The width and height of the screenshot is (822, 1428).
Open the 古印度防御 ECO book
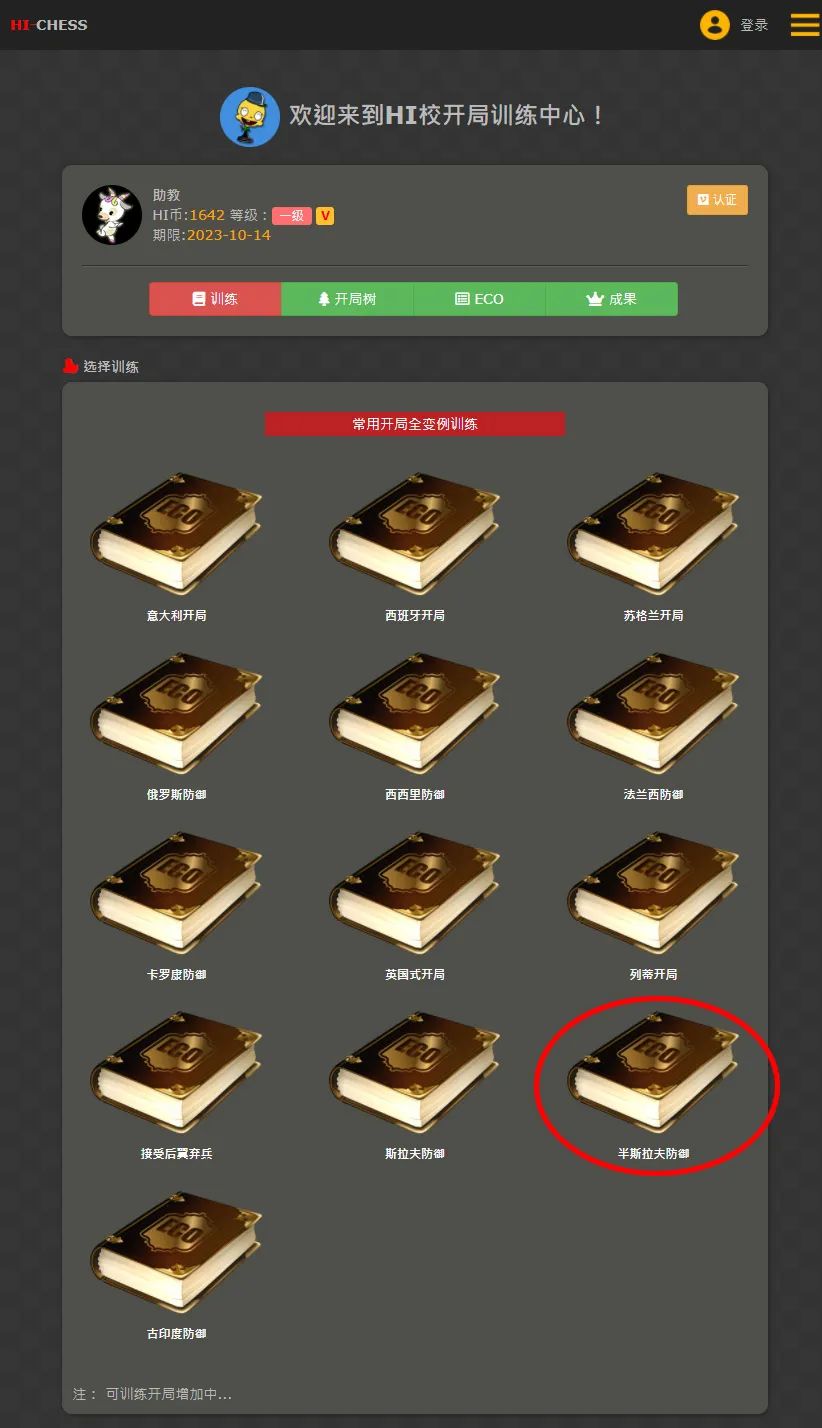coord(176,1251)
